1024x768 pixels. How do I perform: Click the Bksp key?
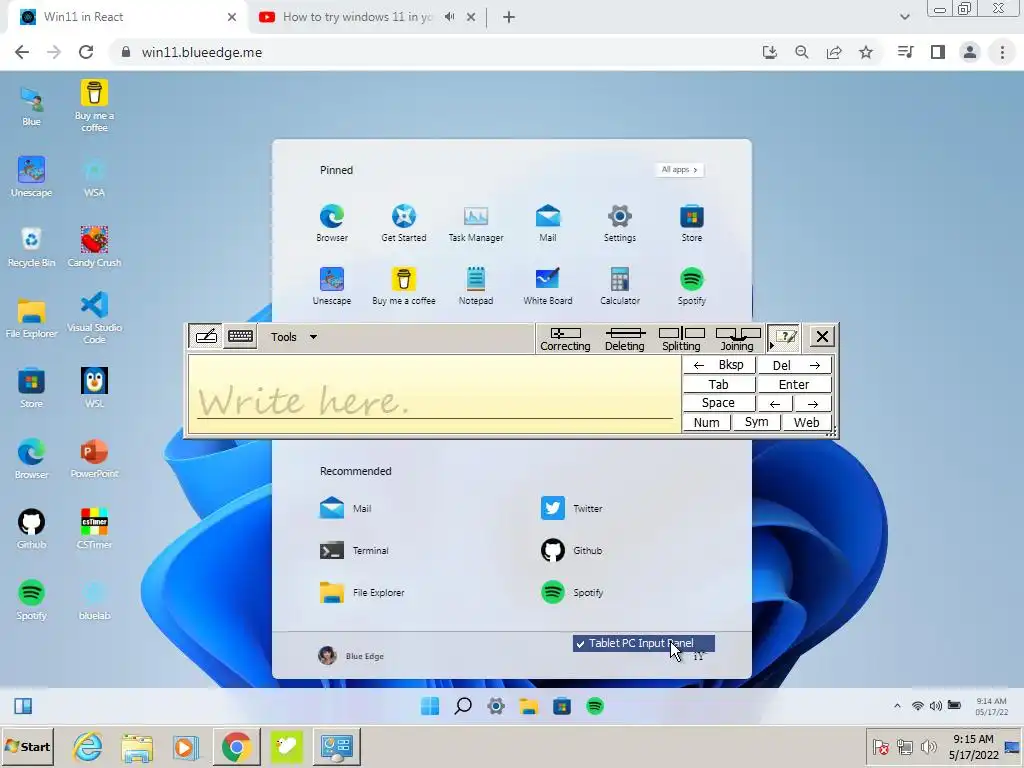point(719,365)
